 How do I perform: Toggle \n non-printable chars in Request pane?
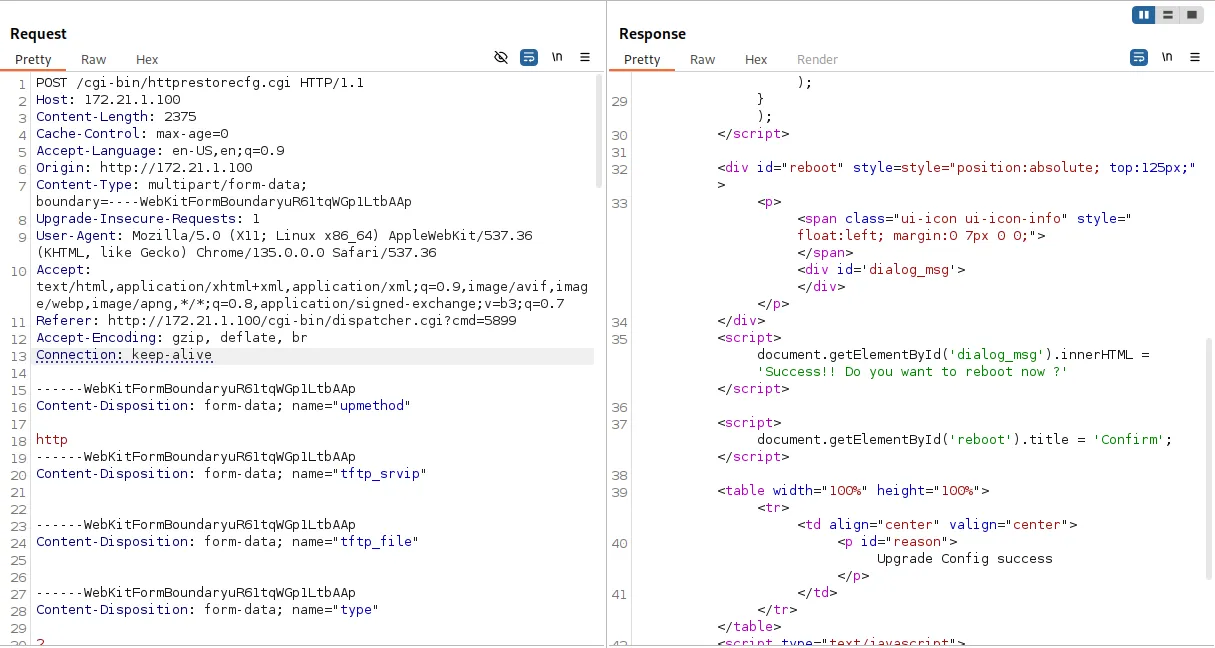[x=557, y=58]
